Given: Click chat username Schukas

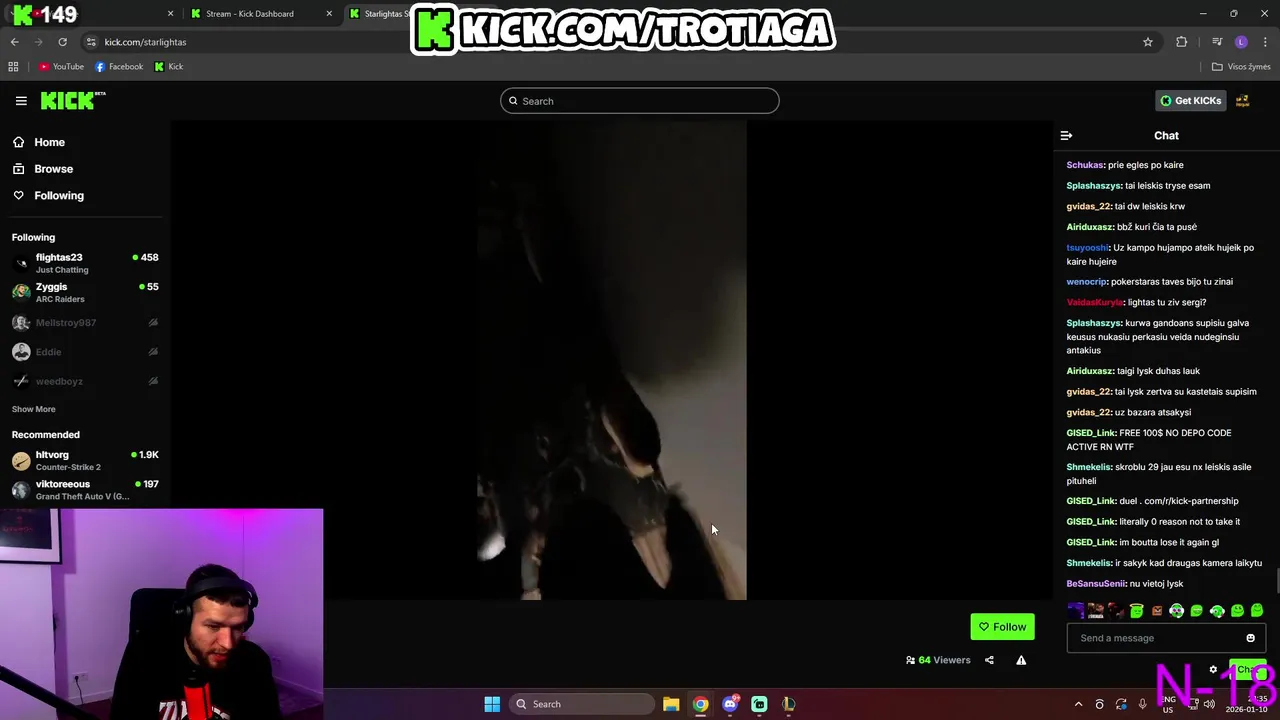Looking at the screenshot, I should [1085, 165].
